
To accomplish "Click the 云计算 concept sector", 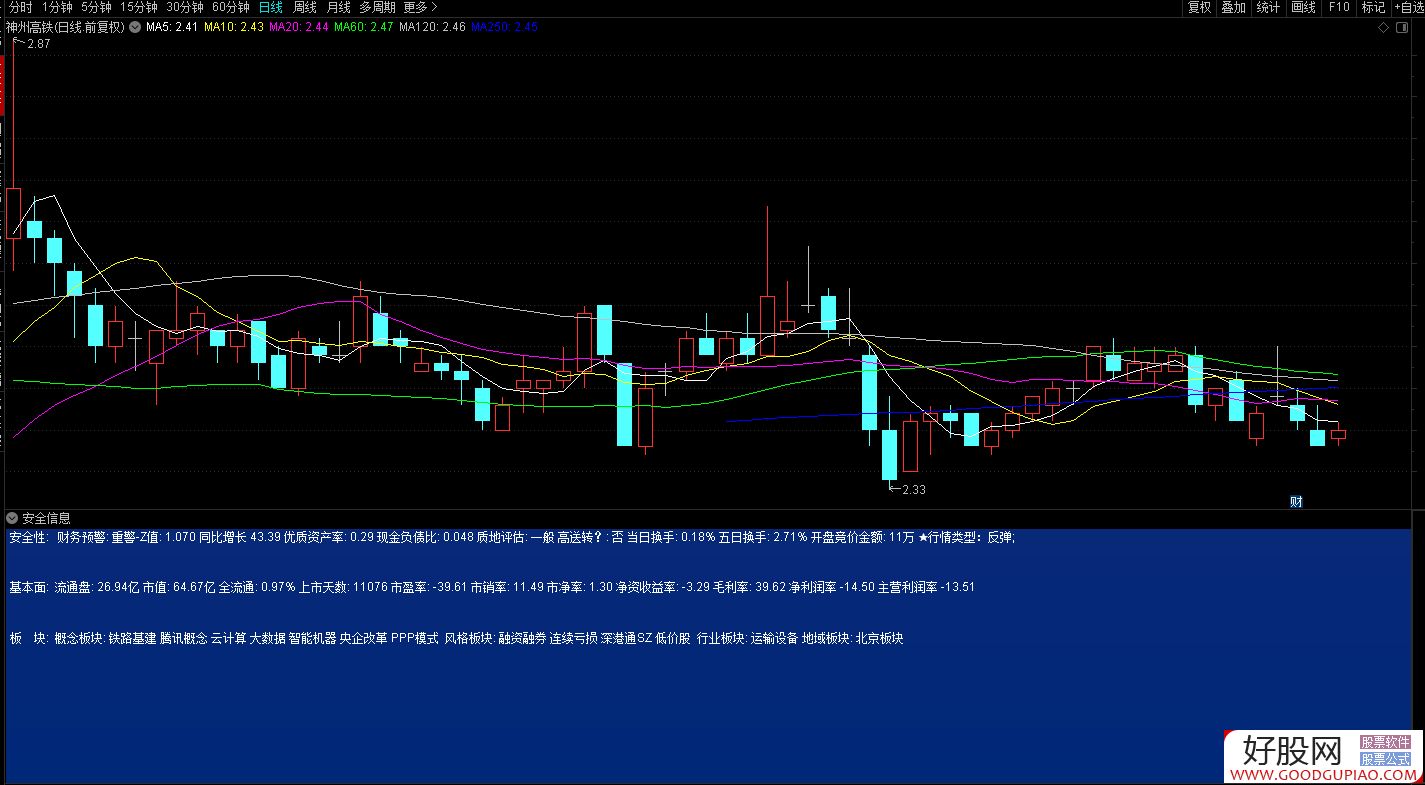I will coord(228,638).
